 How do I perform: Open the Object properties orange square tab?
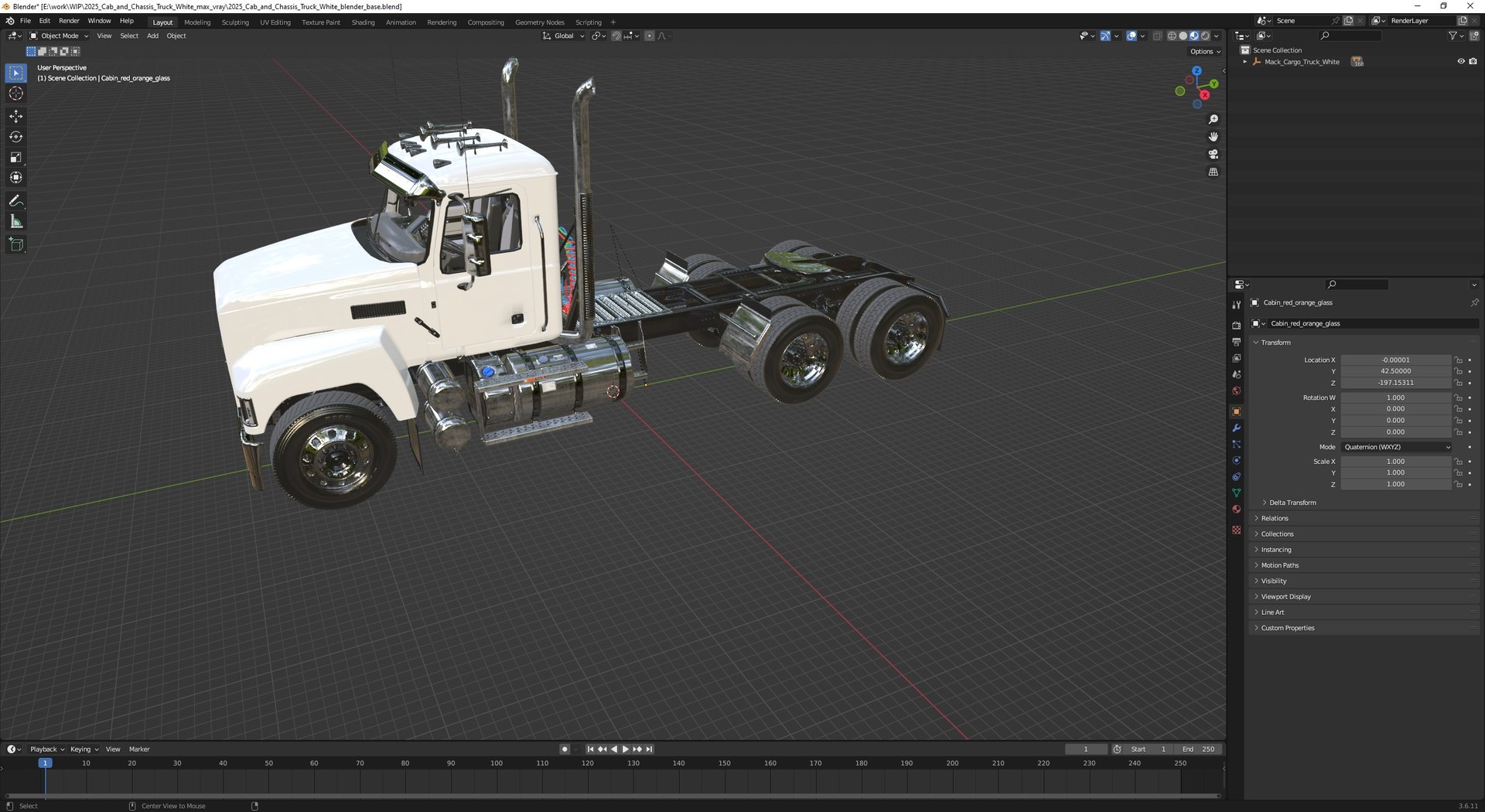(1236, 412)
